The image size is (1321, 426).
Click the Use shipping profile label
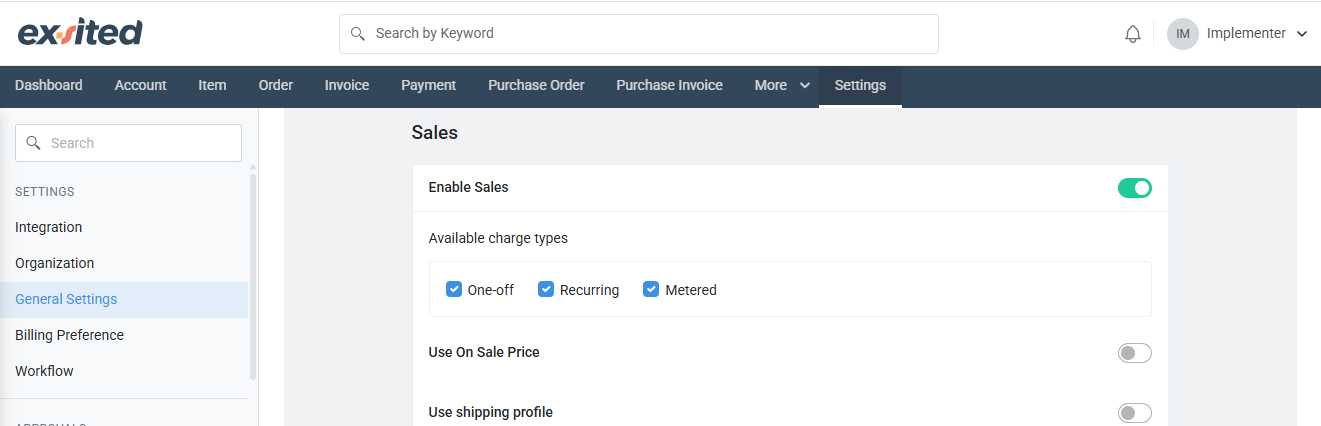(491, 412)
